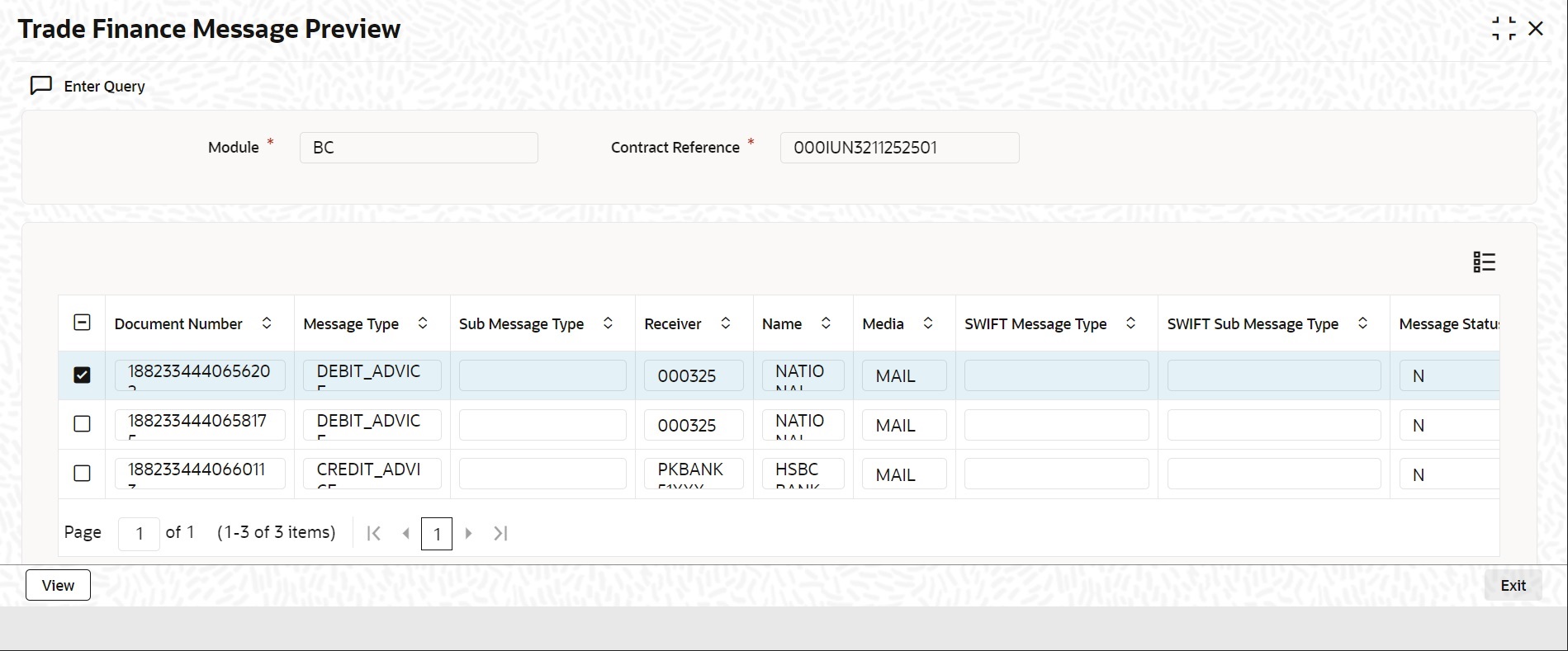Click the CREDIT_ADVI message type cell

372,474
